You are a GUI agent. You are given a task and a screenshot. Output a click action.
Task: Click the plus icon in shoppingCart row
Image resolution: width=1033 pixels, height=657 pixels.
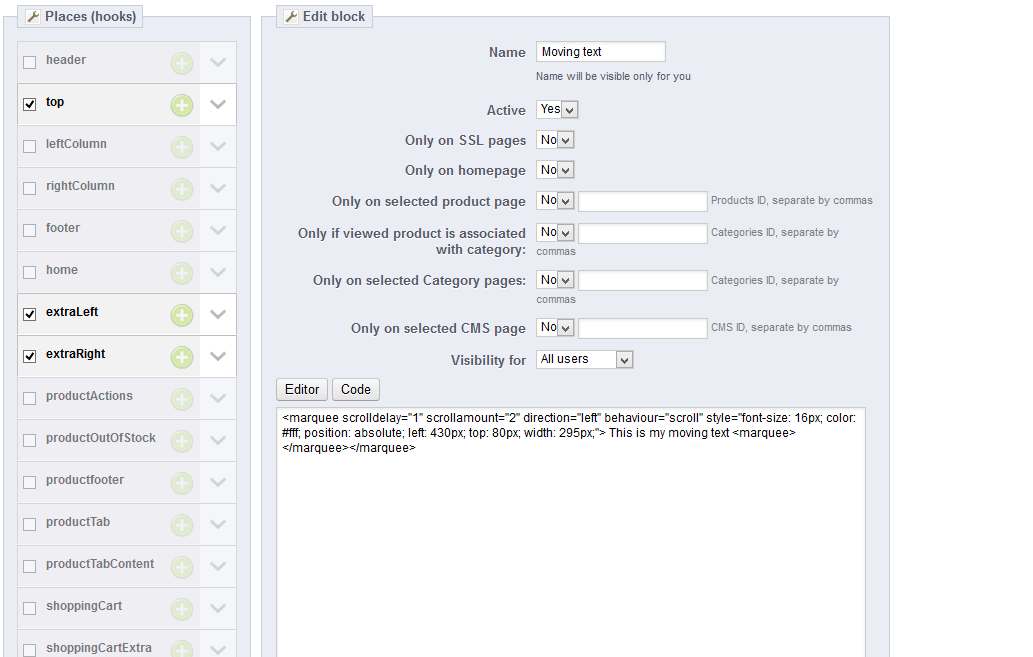(x=182, y=609)
